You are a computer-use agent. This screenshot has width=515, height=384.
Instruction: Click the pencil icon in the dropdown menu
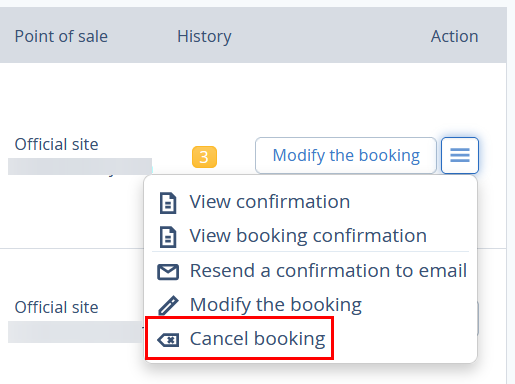[x=168, y=305]
